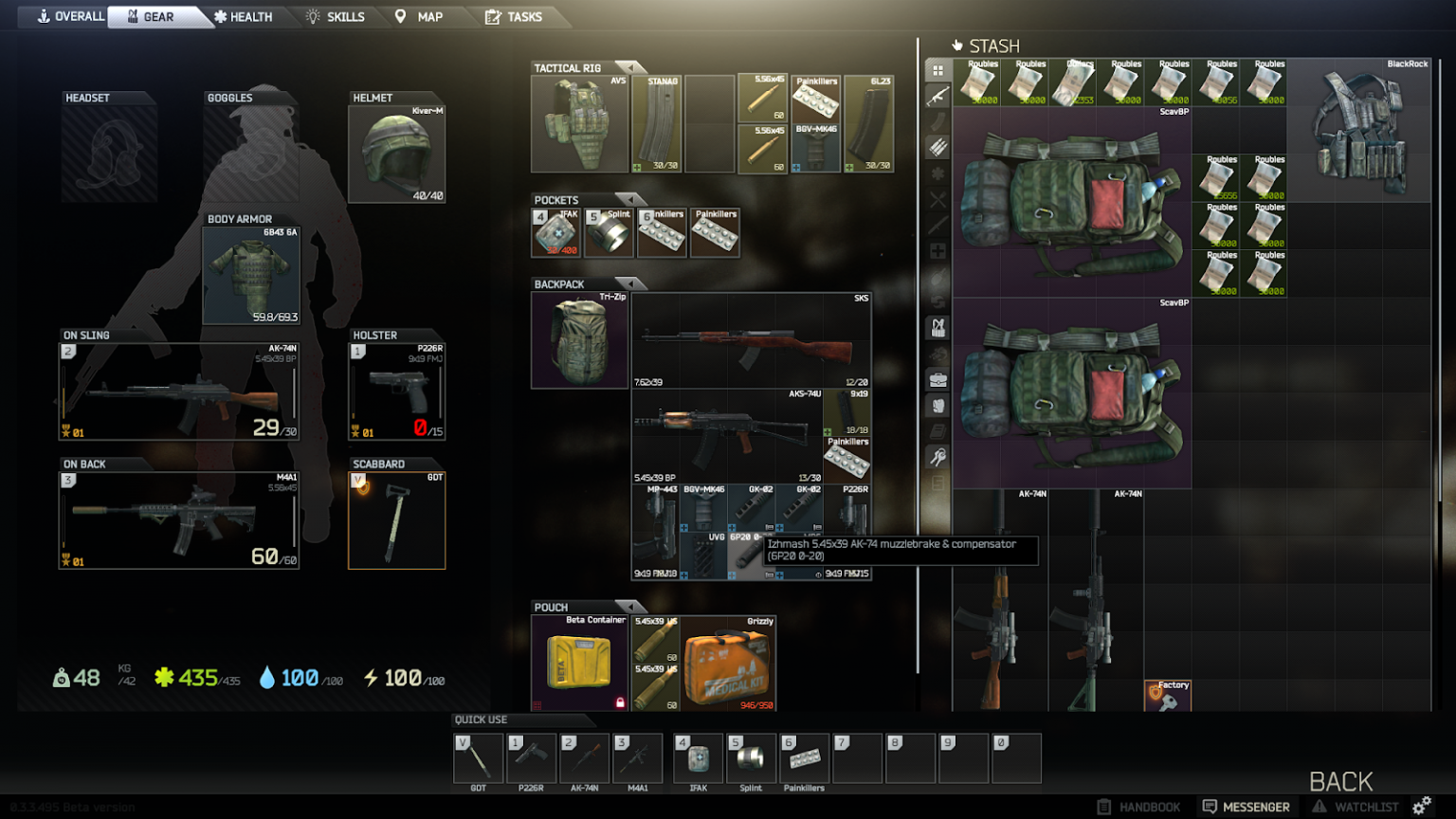Filter stash by backpacks icon

click(937, 406)
